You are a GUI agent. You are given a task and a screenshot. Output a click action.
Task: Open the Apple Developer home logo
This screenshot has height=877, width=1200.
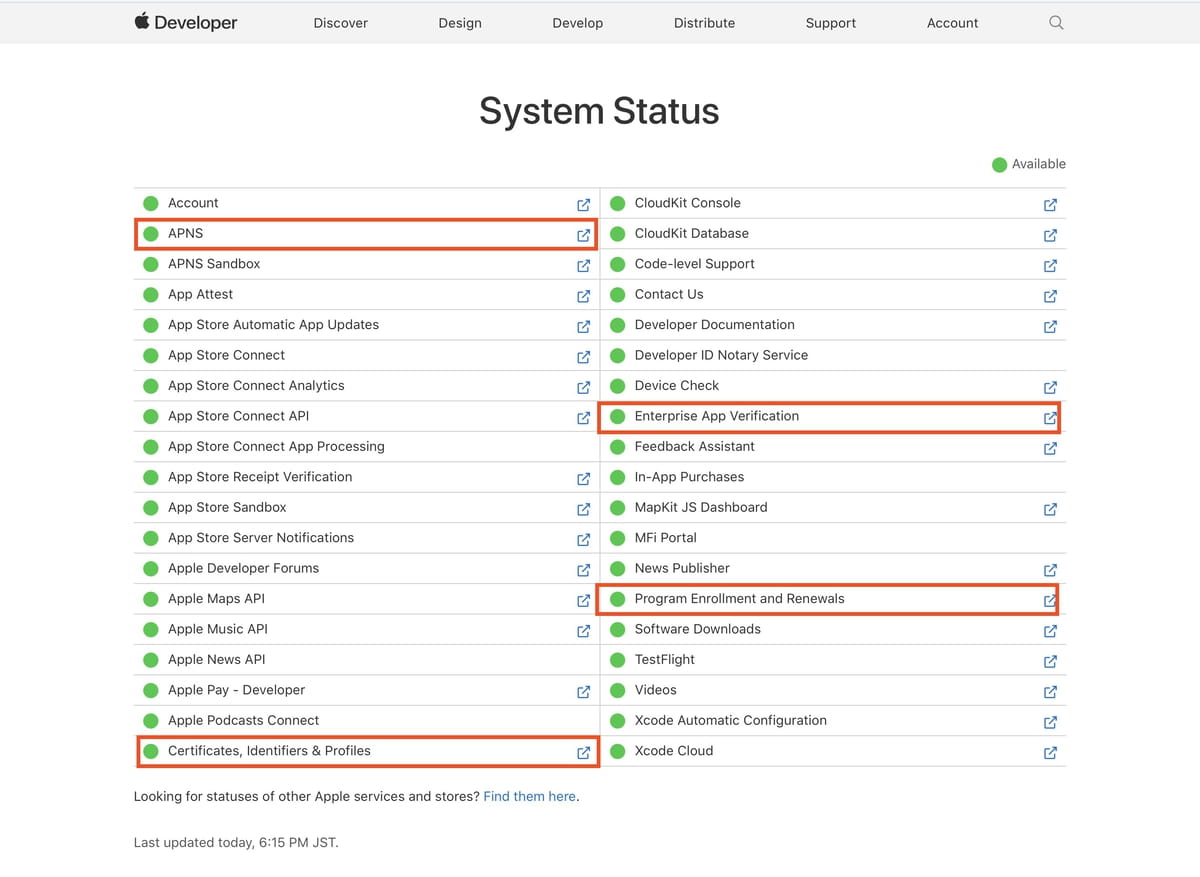pyautogui.click(x=186, y=22)
